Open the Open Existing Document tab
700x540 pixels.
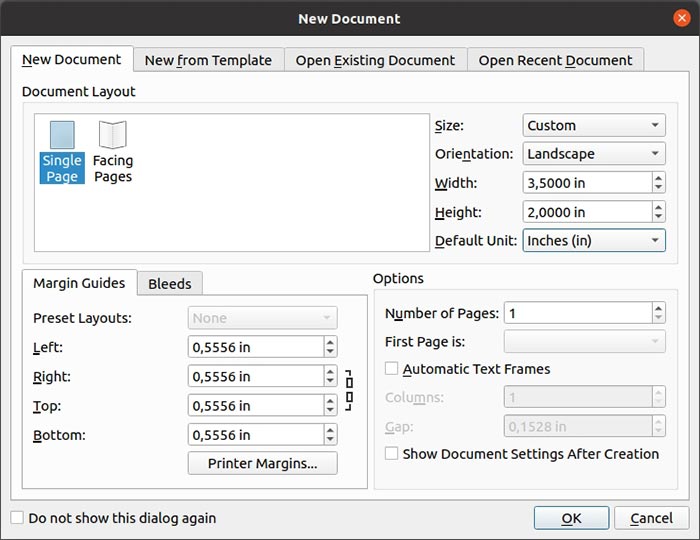[375, 60]
